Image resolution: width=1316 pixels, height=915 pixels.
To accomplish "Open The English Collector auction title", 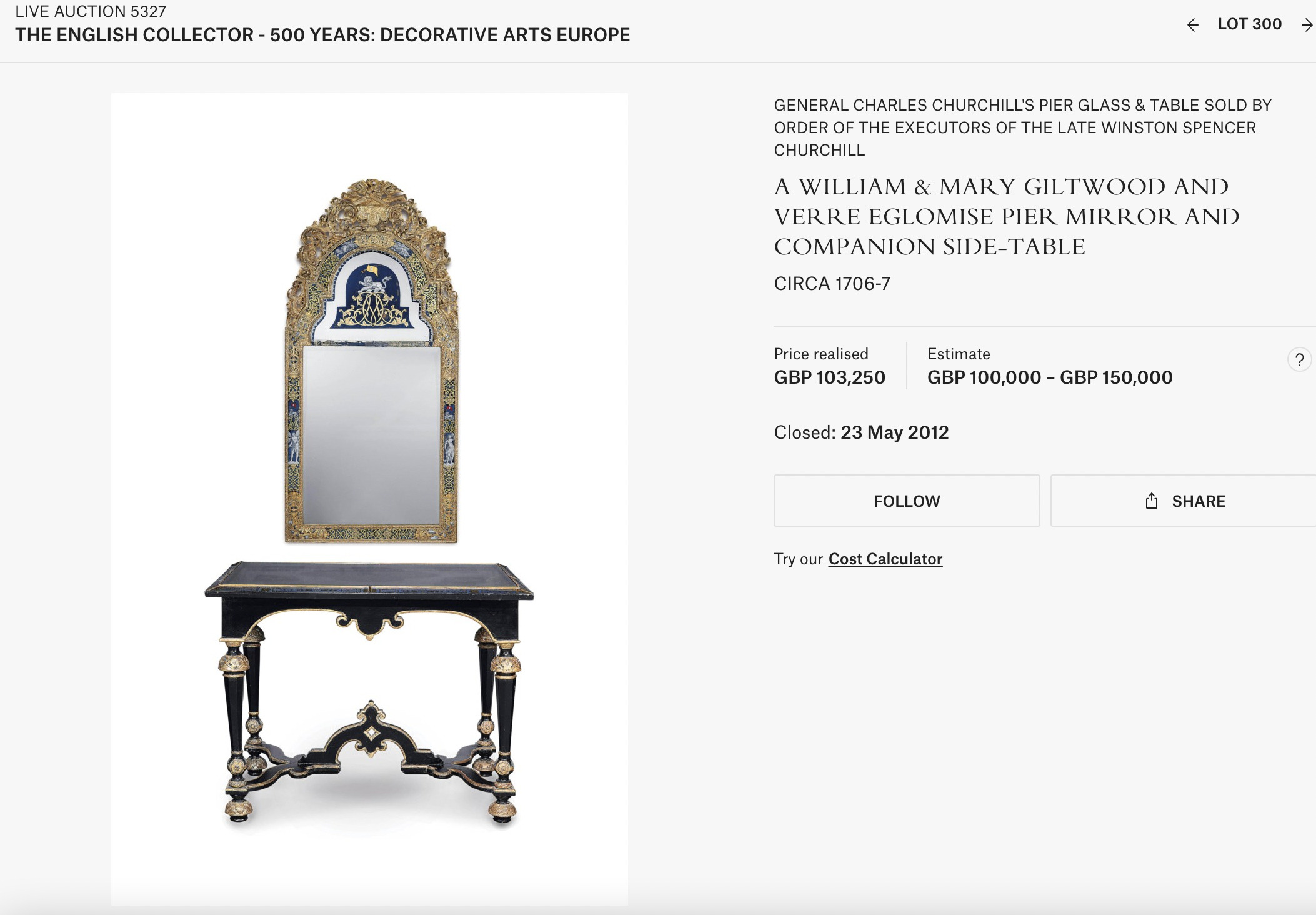I will [322, 35].
